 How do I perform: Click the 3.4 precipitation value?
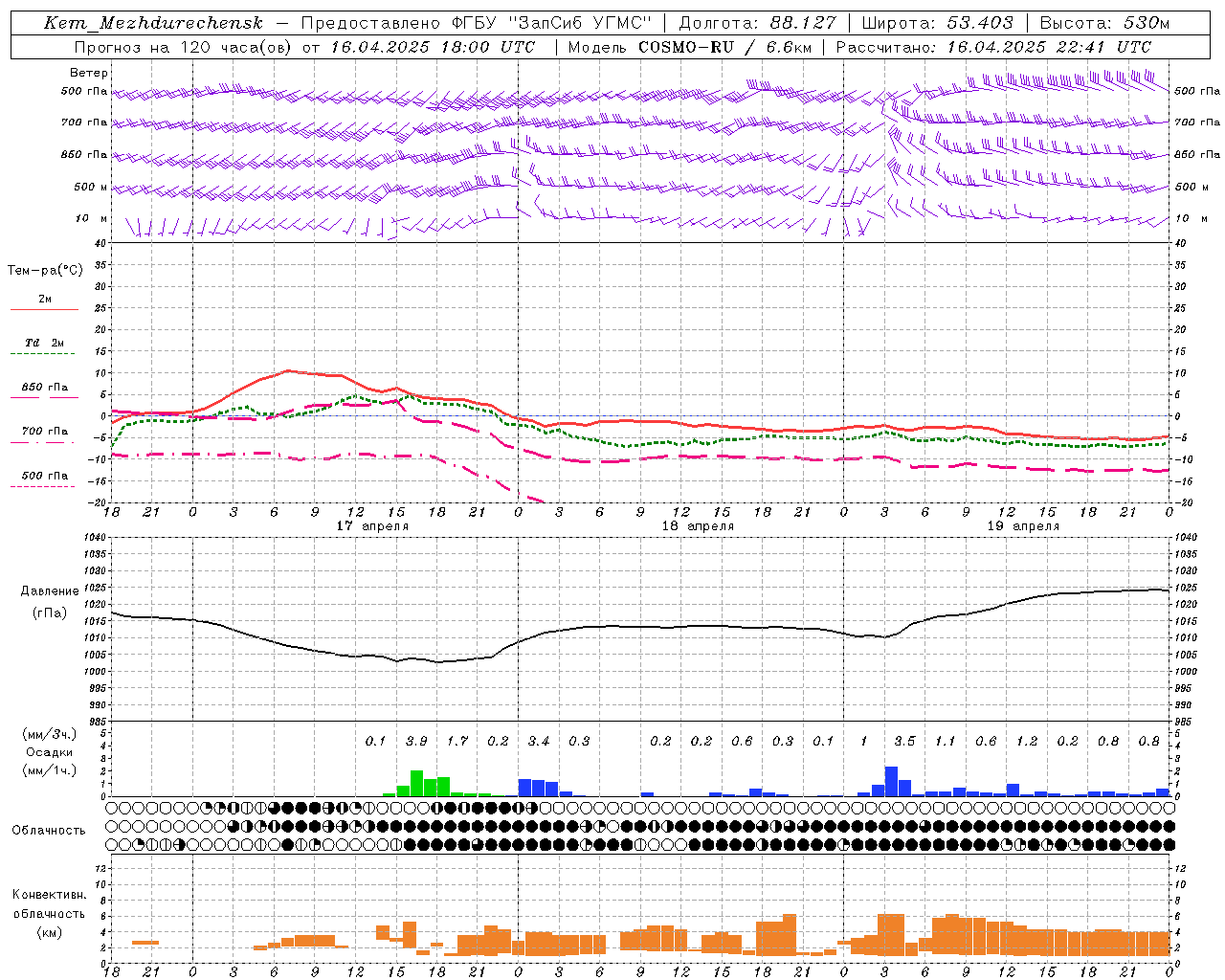pos(539,741)
